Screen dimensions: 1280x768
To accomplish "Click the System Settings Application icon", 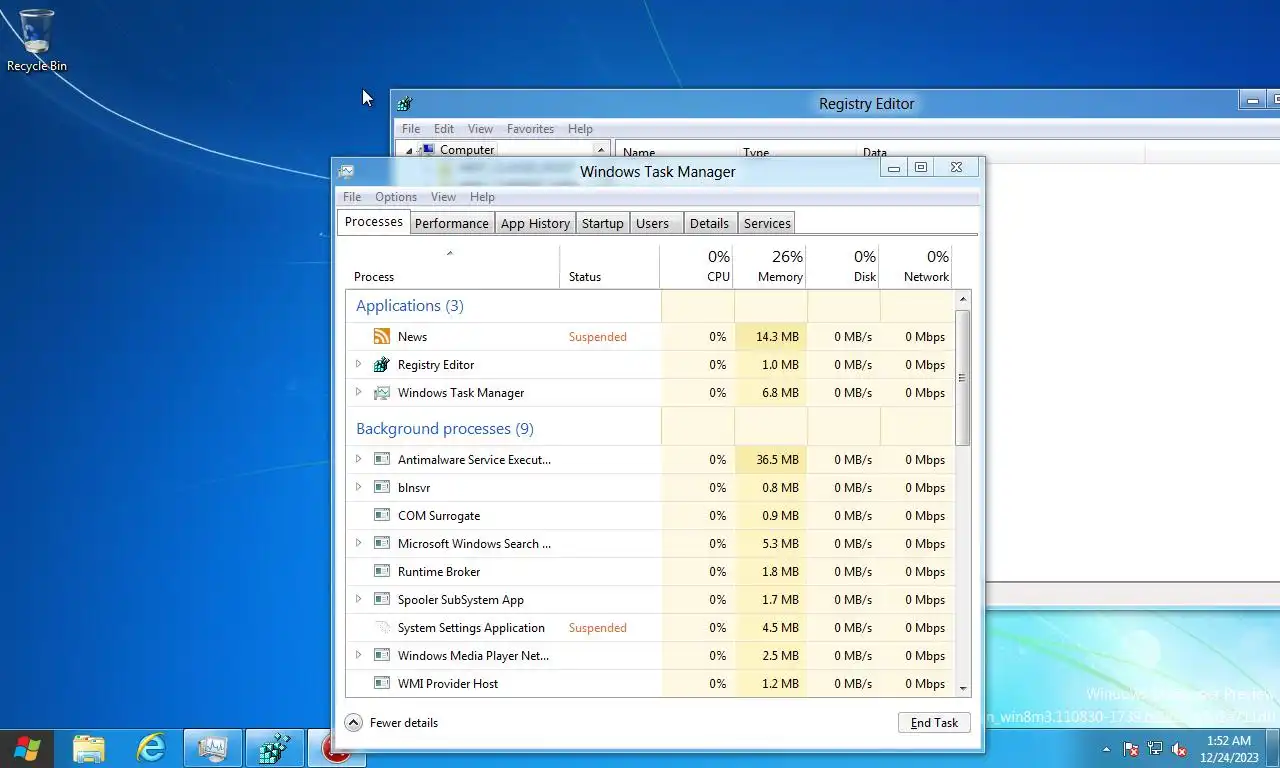I will pos(381,628).
